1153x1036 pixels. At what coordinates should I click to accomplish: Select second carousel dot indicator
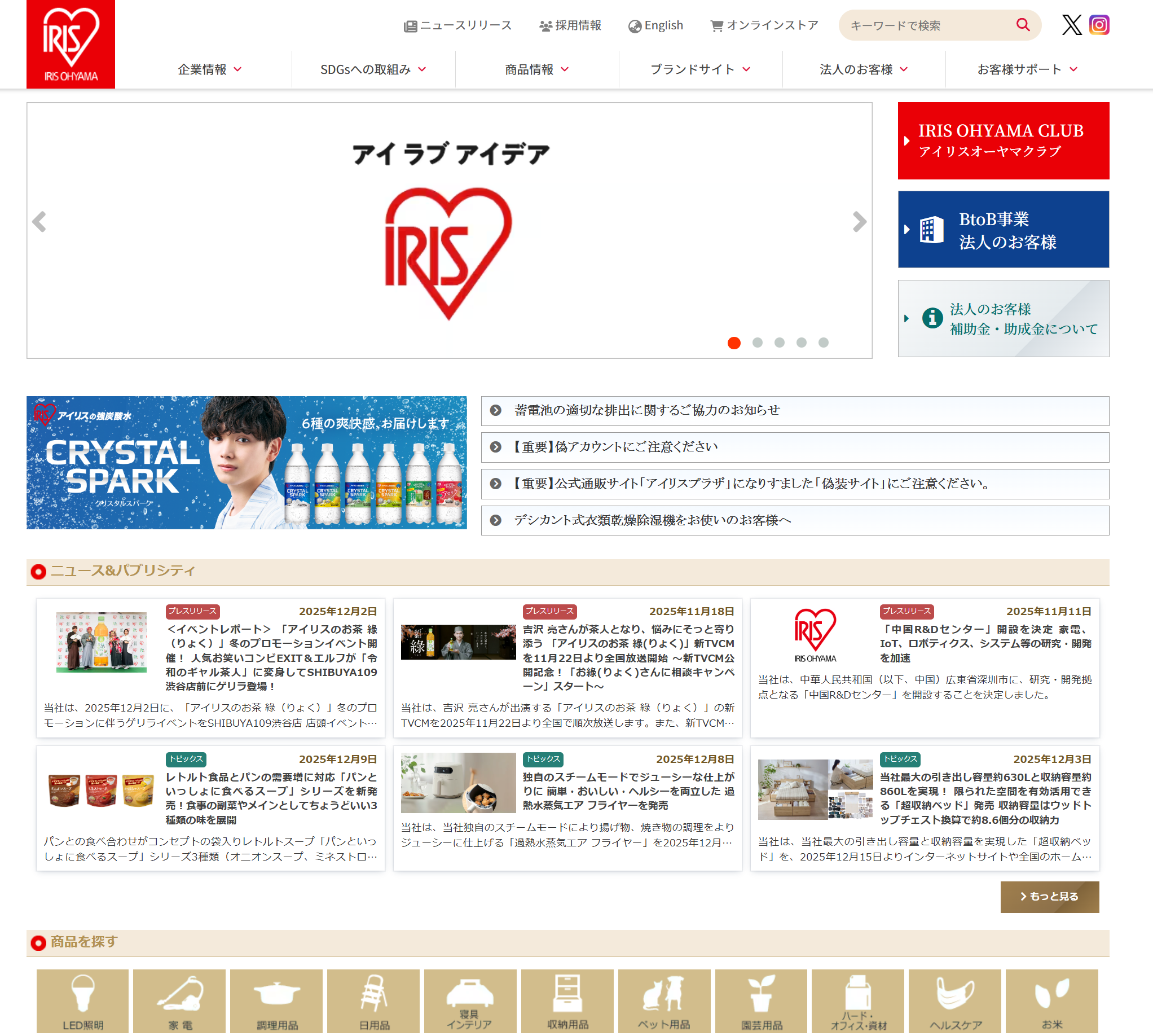click(x=757, y=343)
